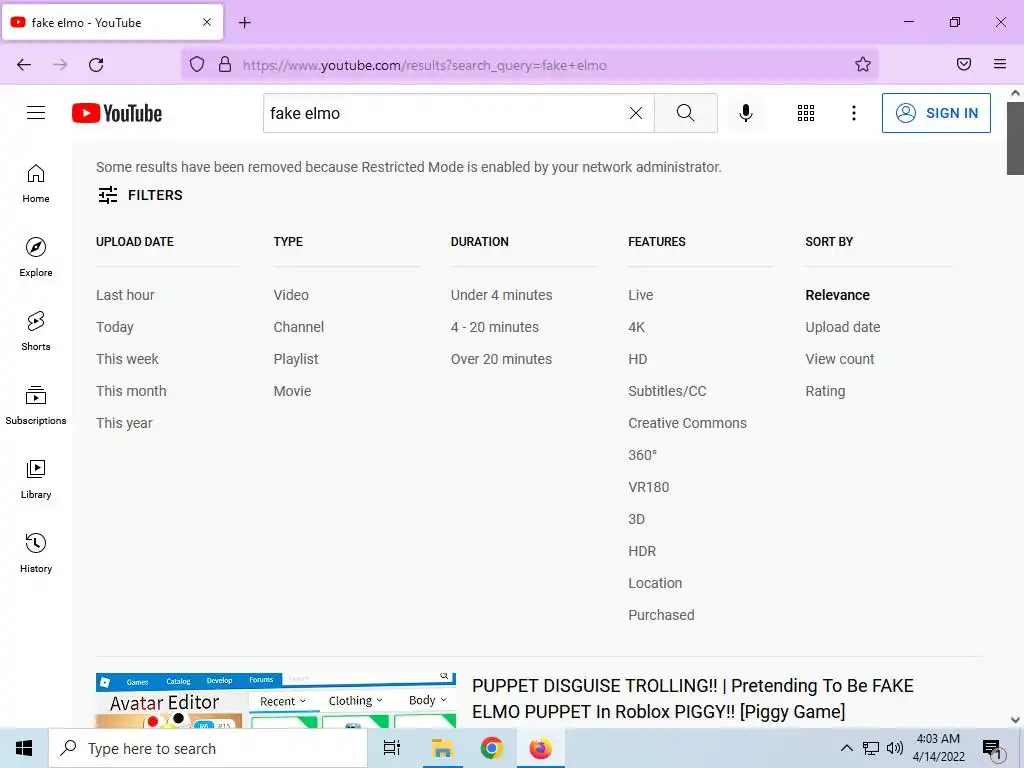Click the magnifier search button
1024x768 pixels.
tap(686, 113)
